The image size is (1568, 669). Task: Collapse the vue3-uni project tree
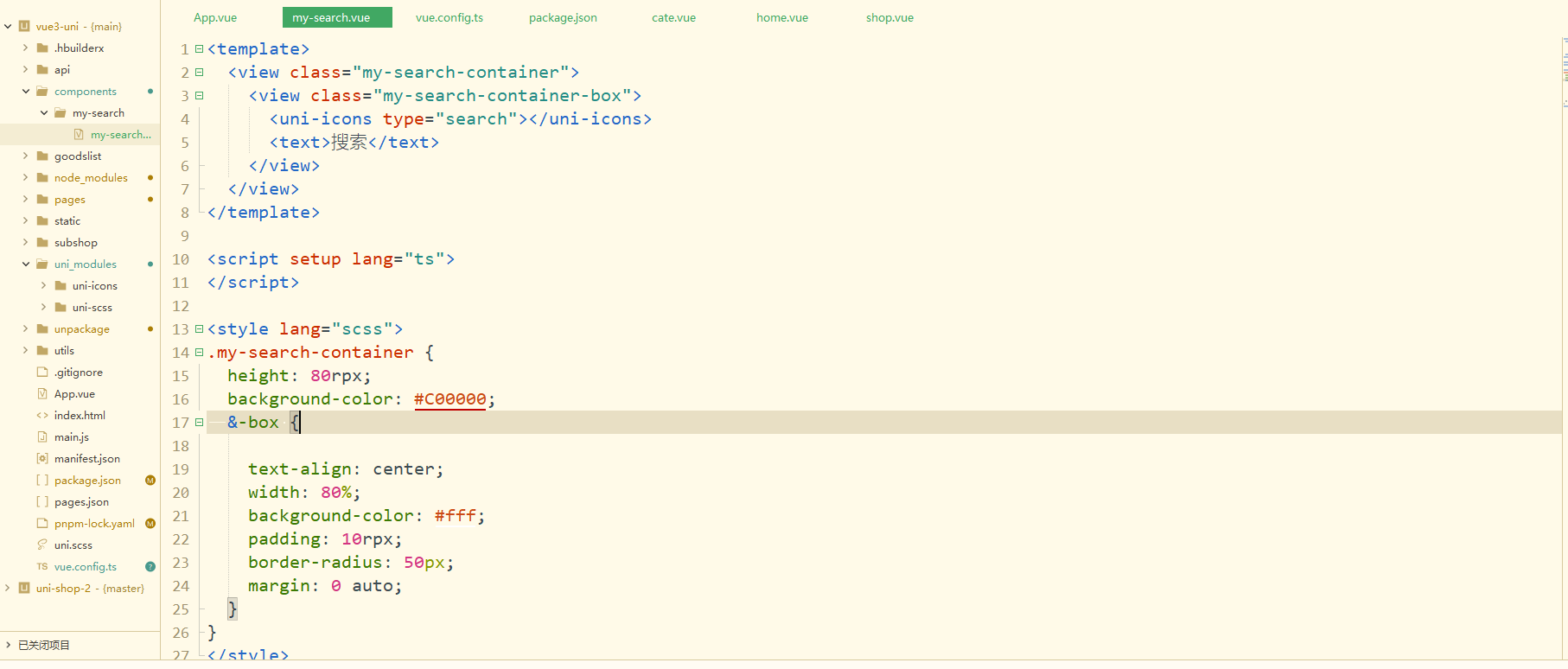[x=8, y=27]
